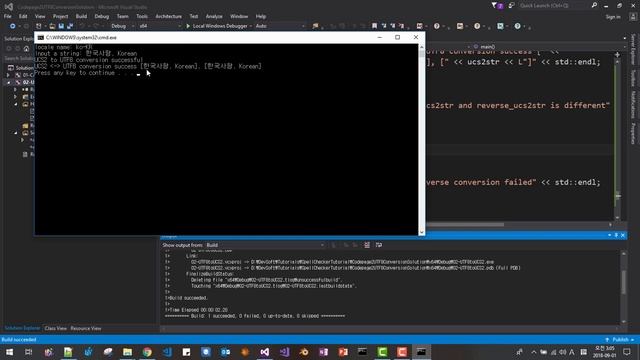The width and height of the screenshot is (640, 360).
Task: Click the Publish button in status bar
Action: pos(620,340)
